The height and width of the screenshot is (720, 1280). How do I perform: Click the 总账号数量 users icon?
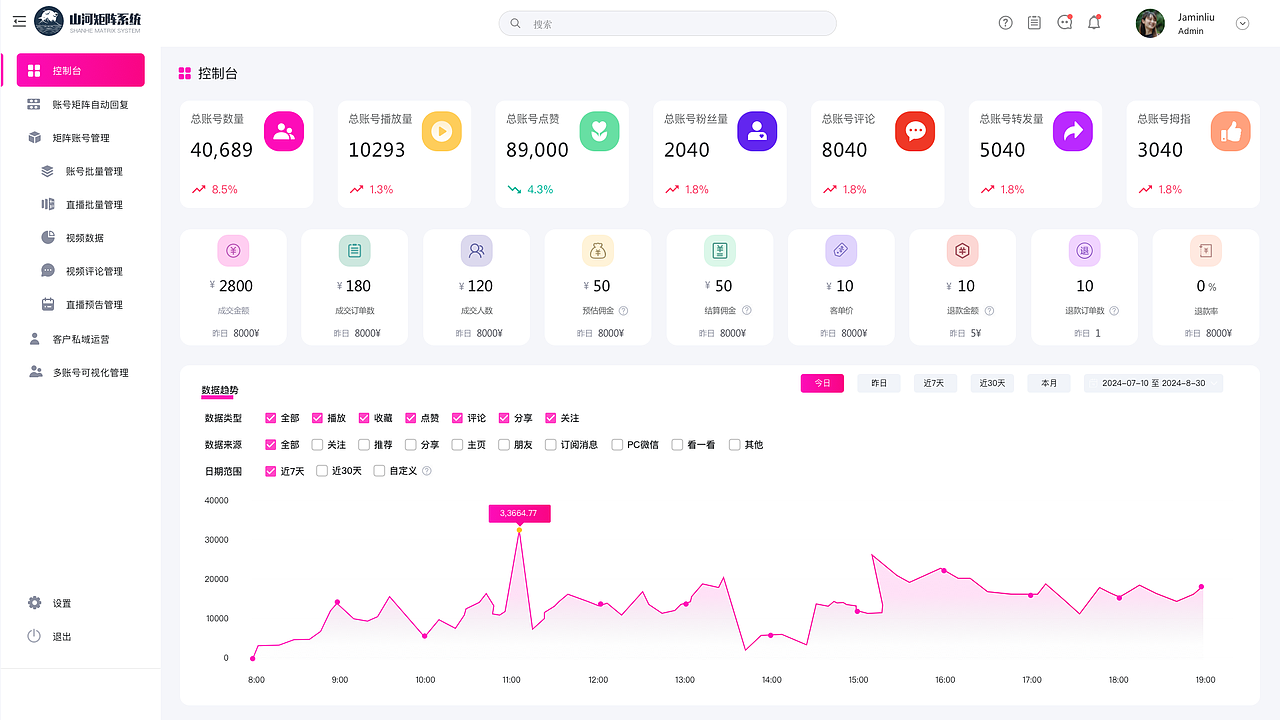284,131
